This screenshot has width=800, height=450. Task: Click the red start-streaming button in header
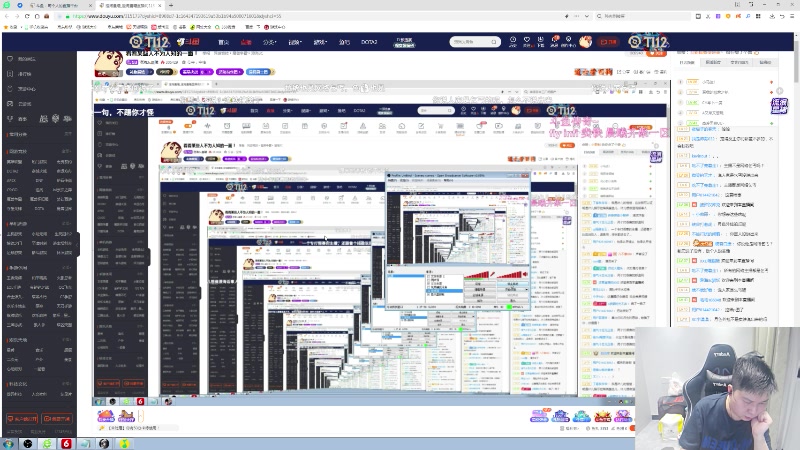pyautogui.click(x=608, y=42)
